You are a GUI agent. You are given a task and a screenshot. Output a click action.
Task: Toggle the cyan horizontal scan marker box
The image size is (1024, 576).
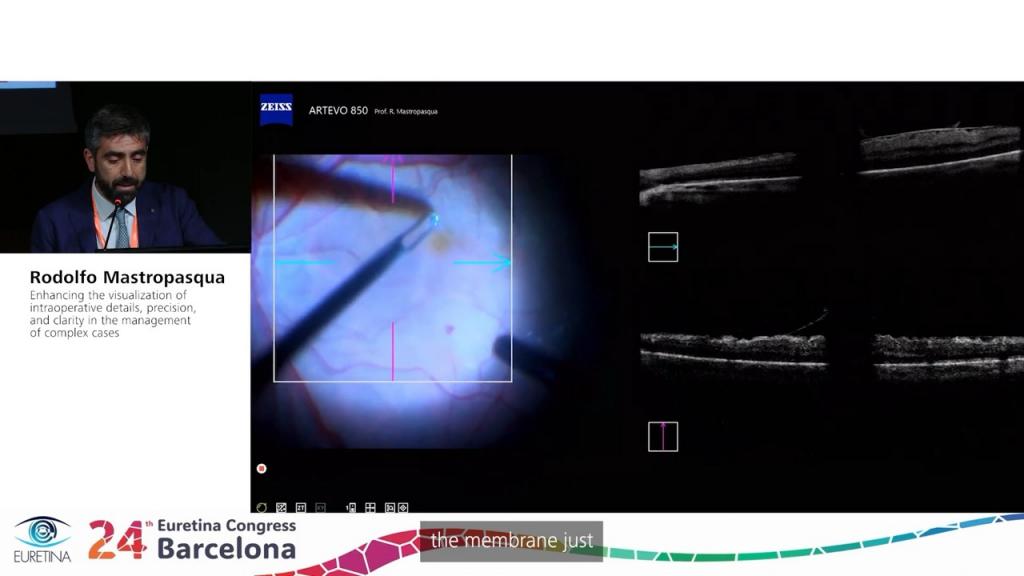tap(661, 246)
